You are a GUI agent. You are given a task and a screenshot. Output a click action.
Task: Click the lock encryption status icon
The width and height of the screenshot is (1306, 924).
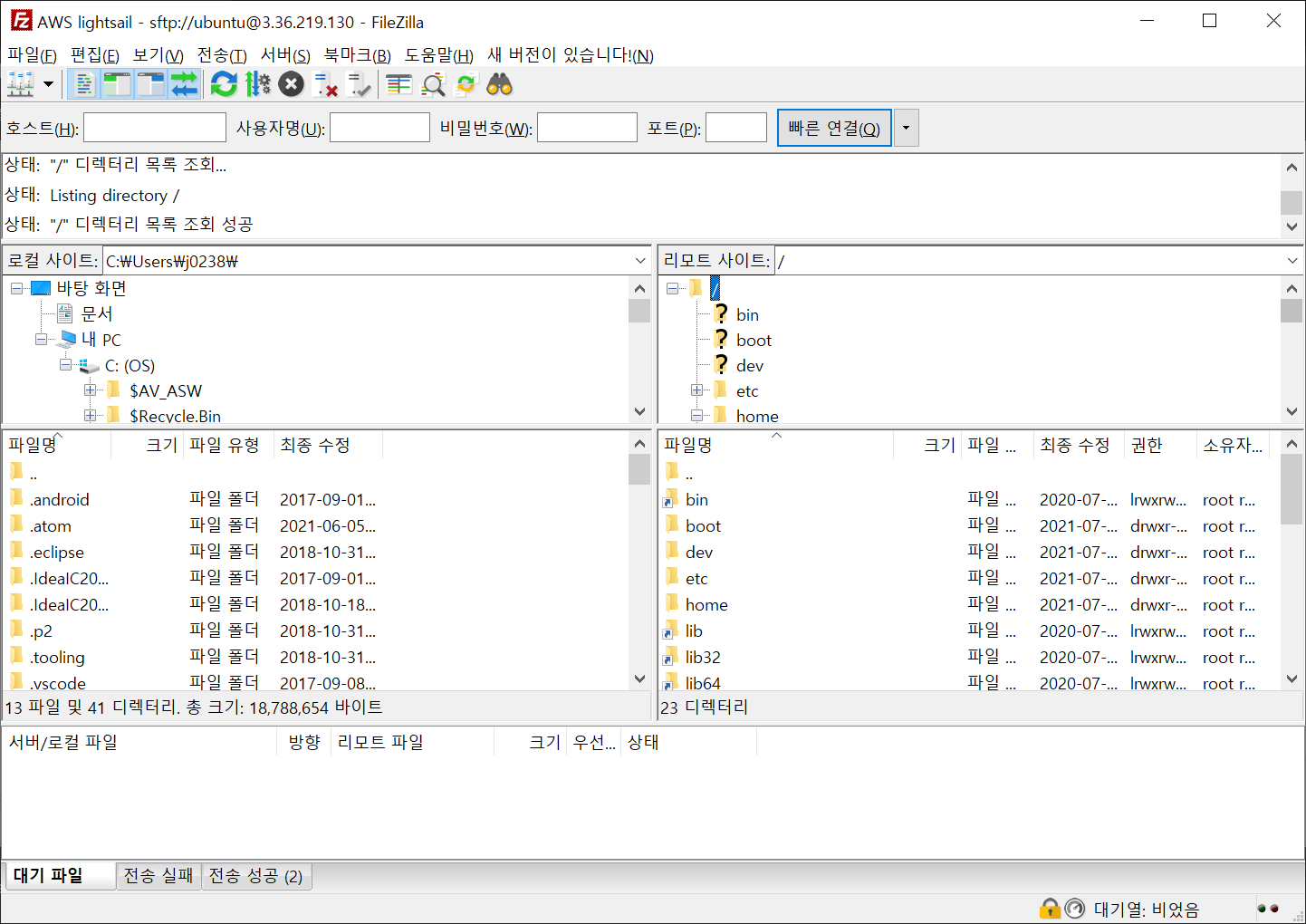point(1050,909)
